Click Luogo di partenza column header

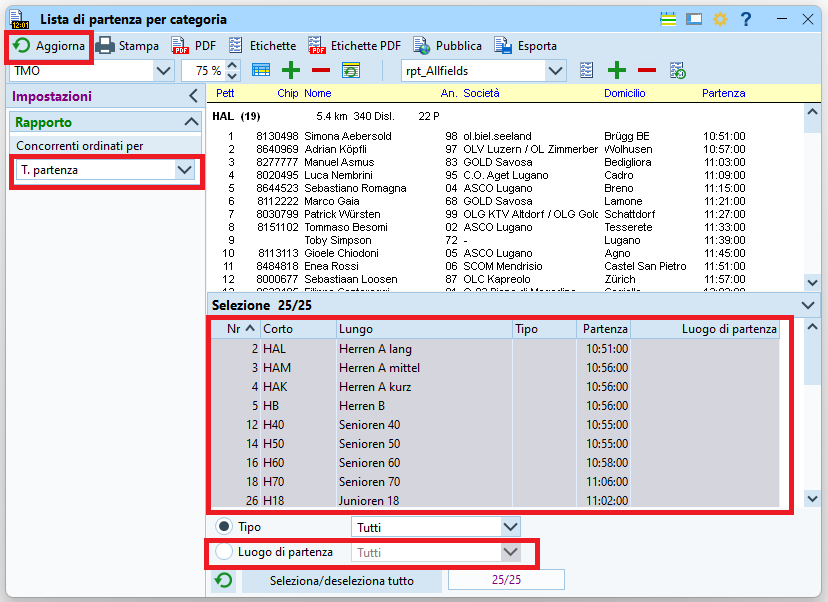pos(705,329)
